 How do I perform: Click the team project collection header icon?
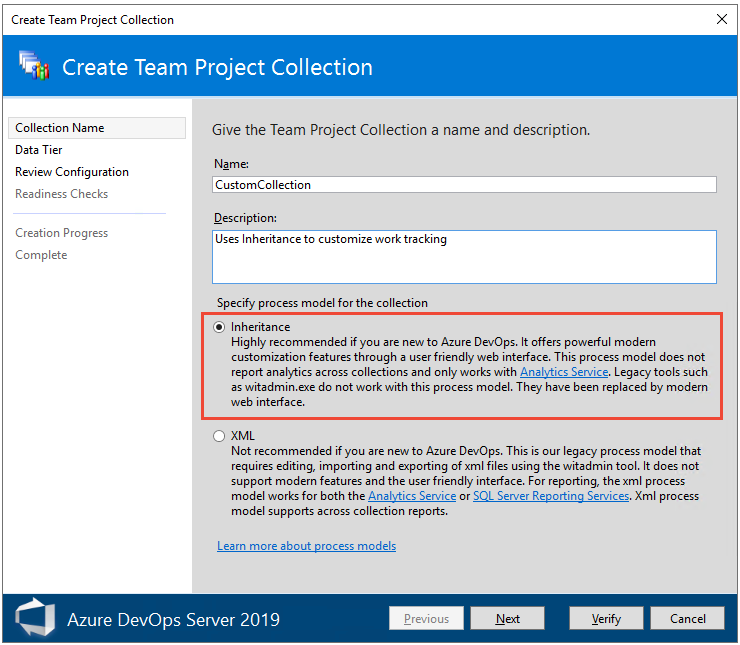pos(34,66)
